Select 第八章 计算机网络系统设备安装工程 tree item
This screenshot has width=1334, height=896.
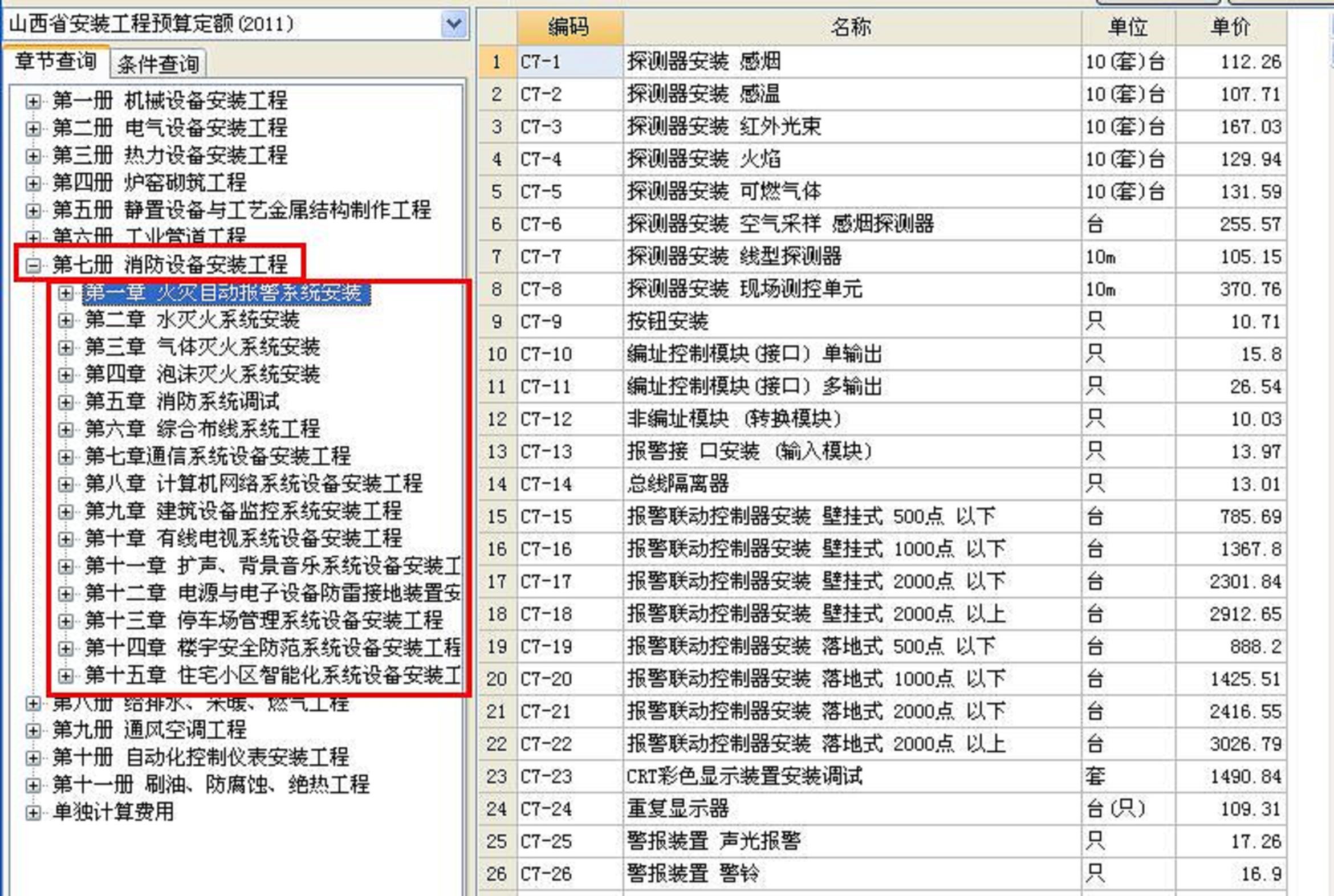pos(253,483)
